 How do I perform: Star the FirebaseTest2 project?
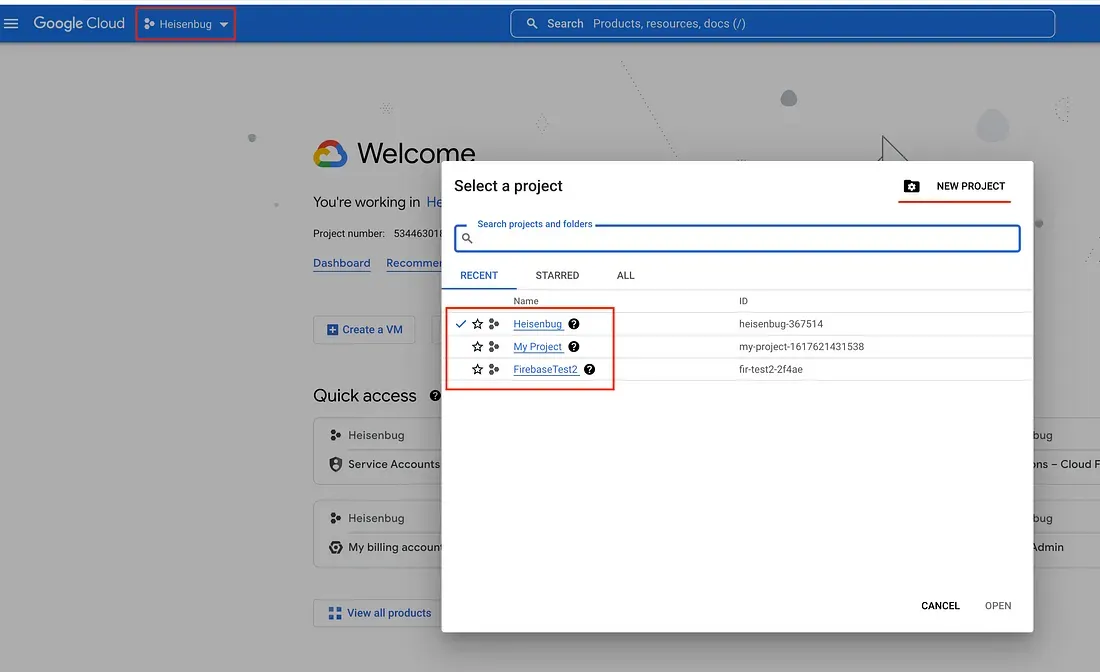(478, 370)
